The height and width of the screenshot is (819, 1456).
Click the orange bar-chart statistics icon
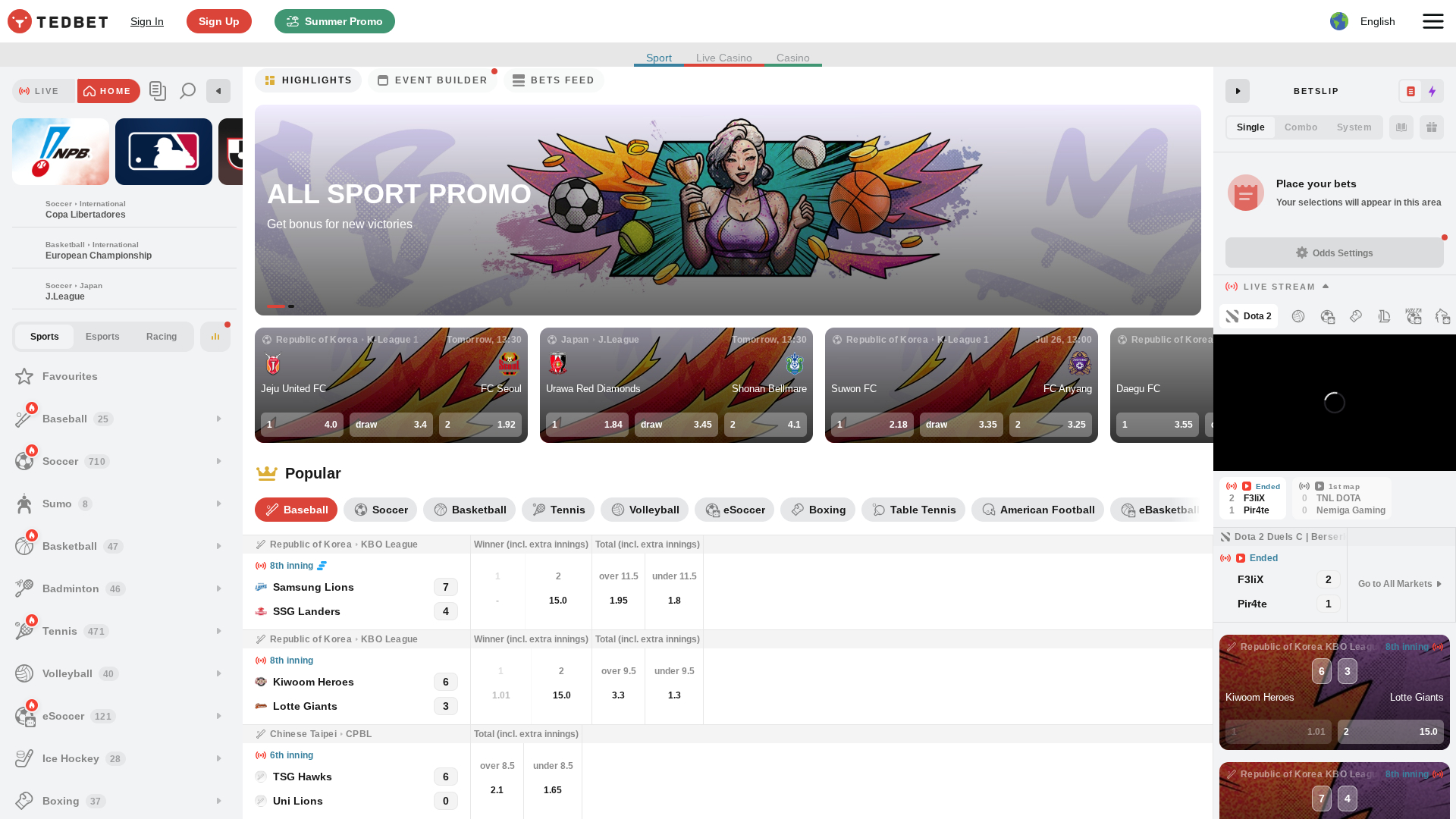click(x=215, y=336)
